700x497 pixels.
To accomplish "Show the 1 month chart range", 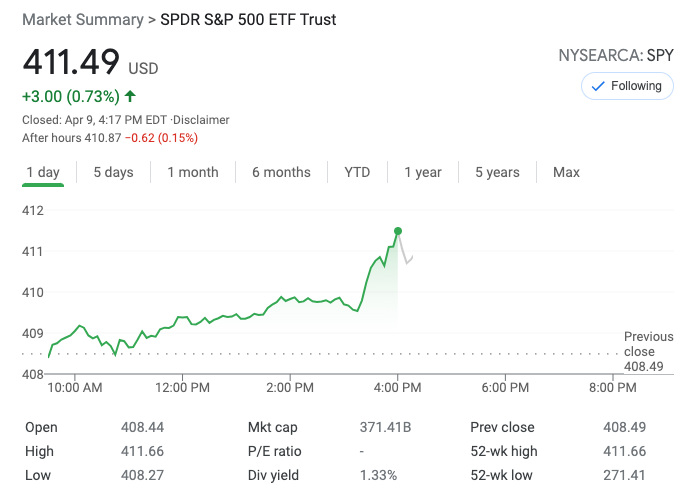I will pos(193,172).
